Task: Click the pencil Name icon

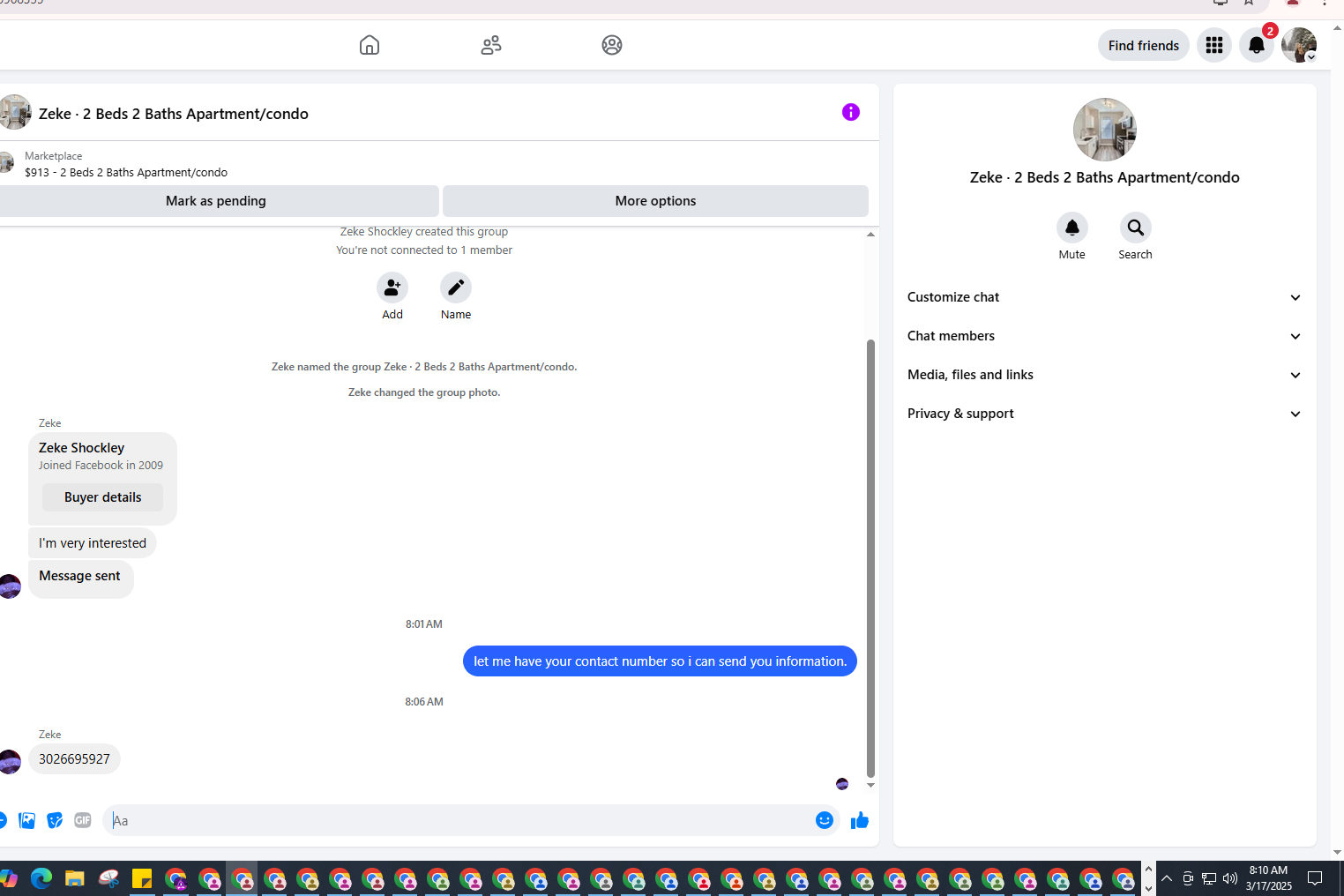Action: pyautogui.click(x=456, y=287)
